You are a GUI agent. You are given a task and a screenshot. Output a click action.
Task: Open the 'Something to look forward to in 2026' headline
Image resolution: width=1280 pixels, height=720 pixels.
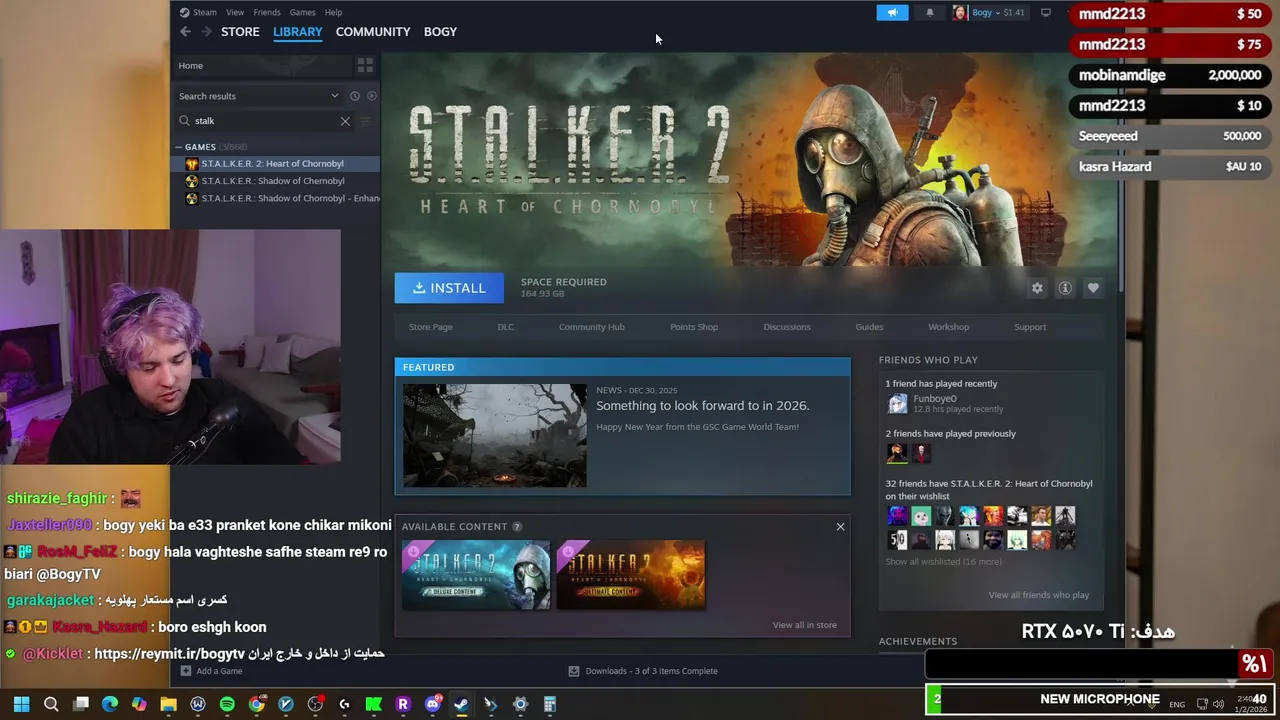coord(703,406)
